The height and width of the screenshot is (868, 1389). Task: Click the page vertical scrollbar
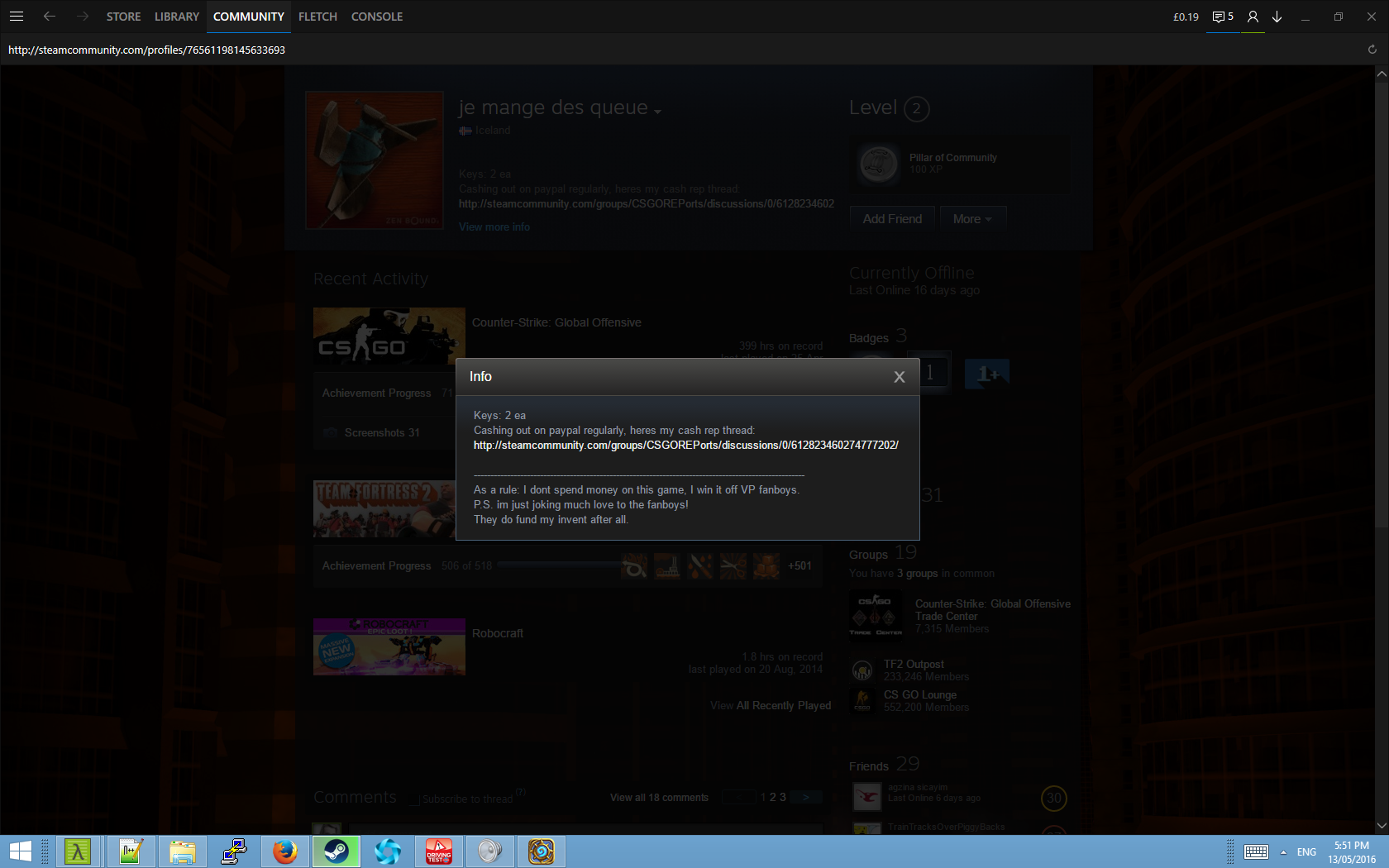pyautogui.click(x=1381, y=331)
